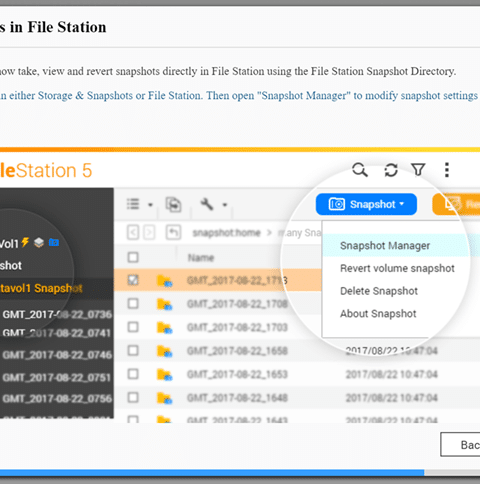Click the file name GMT_2017-08-22_1708
Image resolution: width=480 pixels, height=484 pixels.
coord(237,304)
